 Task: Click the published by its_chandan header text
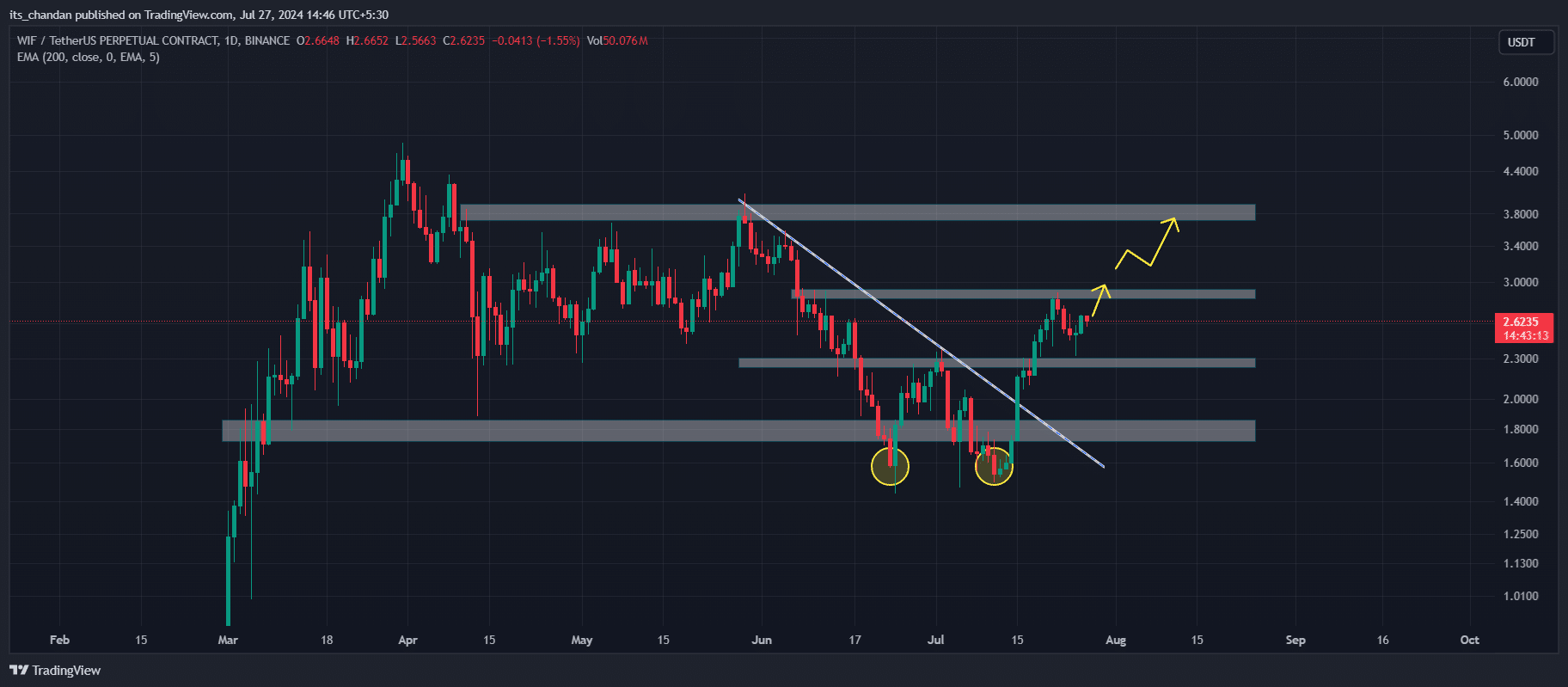[199, 15]
